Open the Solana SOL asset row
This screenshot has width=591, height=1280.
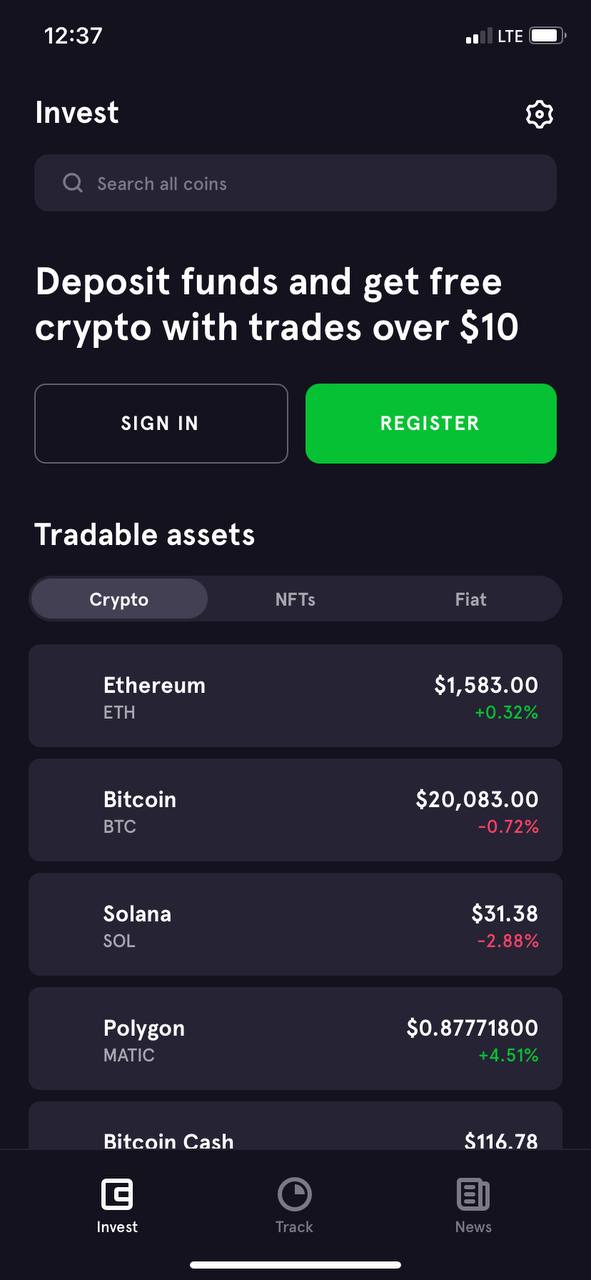pos(295,924)
